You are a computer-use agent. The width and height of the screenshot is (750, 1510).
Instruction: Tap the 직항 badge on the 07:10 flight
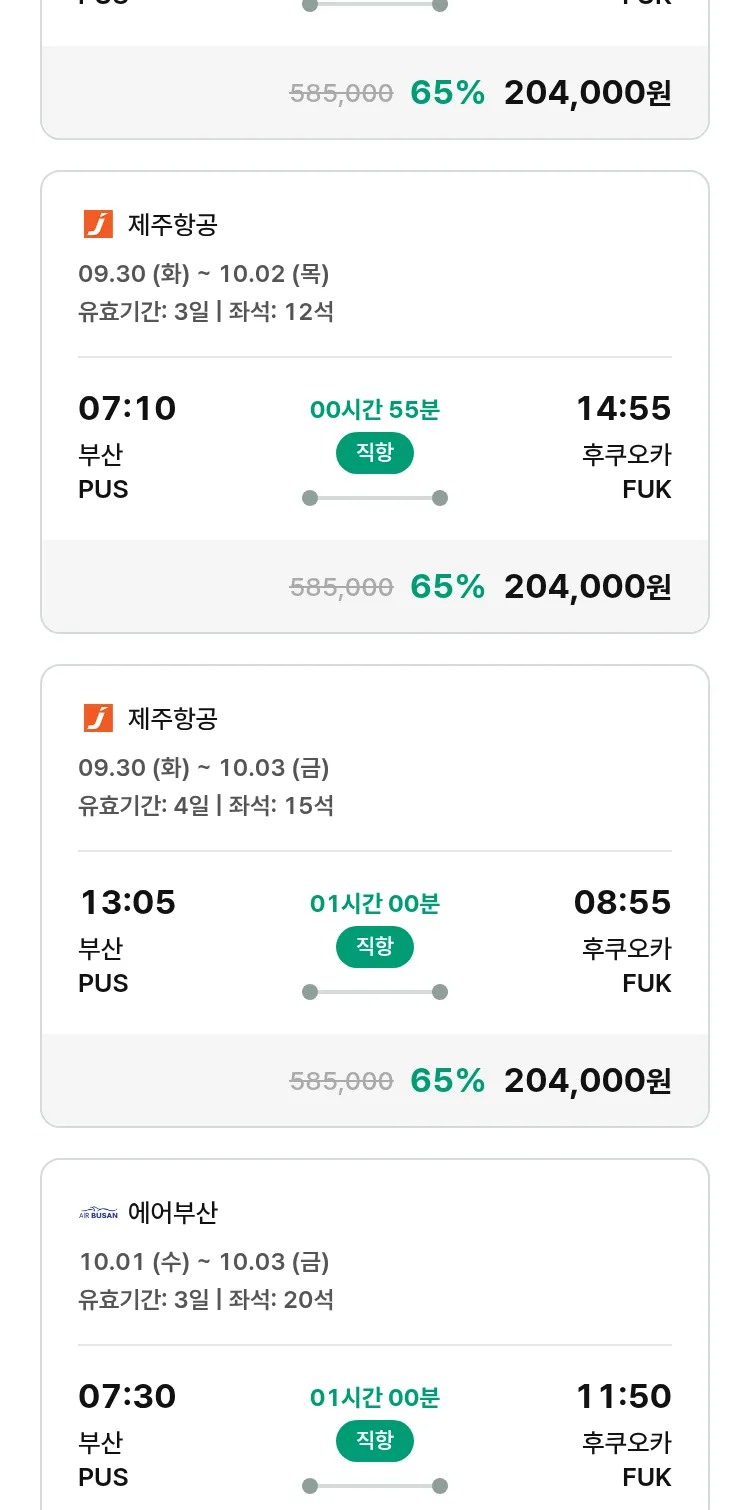click(x=375, y=453)
